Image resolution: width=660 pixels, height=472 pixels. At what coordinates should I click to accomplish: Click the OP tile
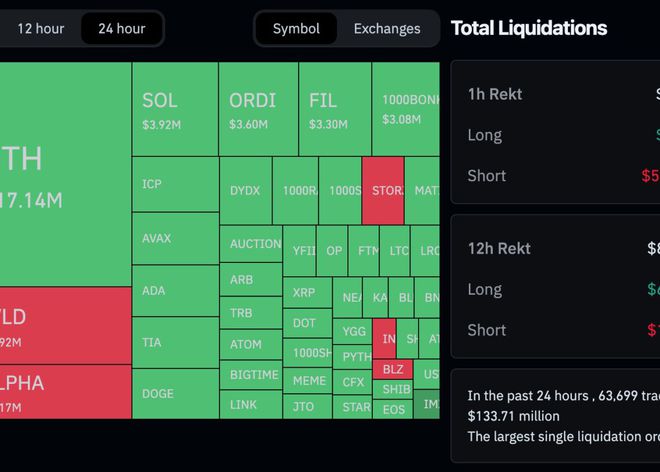(x=332, y=251)
